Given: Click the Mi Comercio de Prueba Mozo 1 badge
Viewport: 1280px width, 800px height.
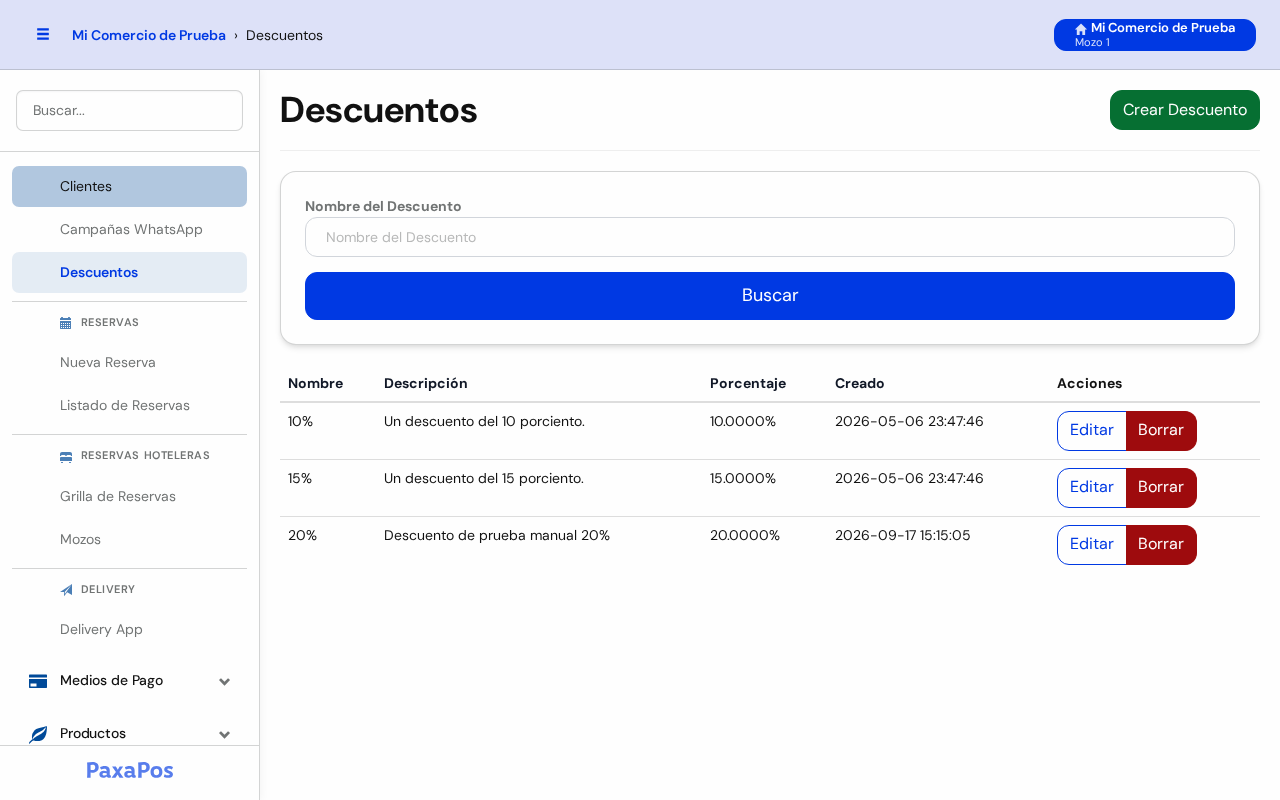Looking at the screenshot, I should [x=1155, y=35].
